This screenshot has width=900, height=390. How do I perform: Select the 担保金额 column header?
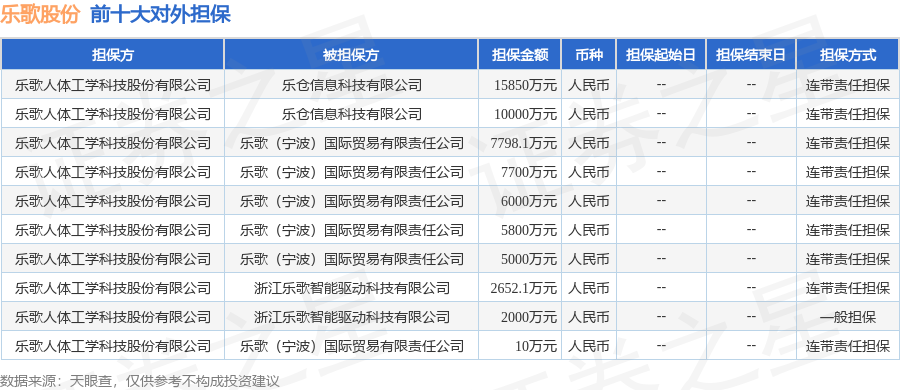[519, 55]
